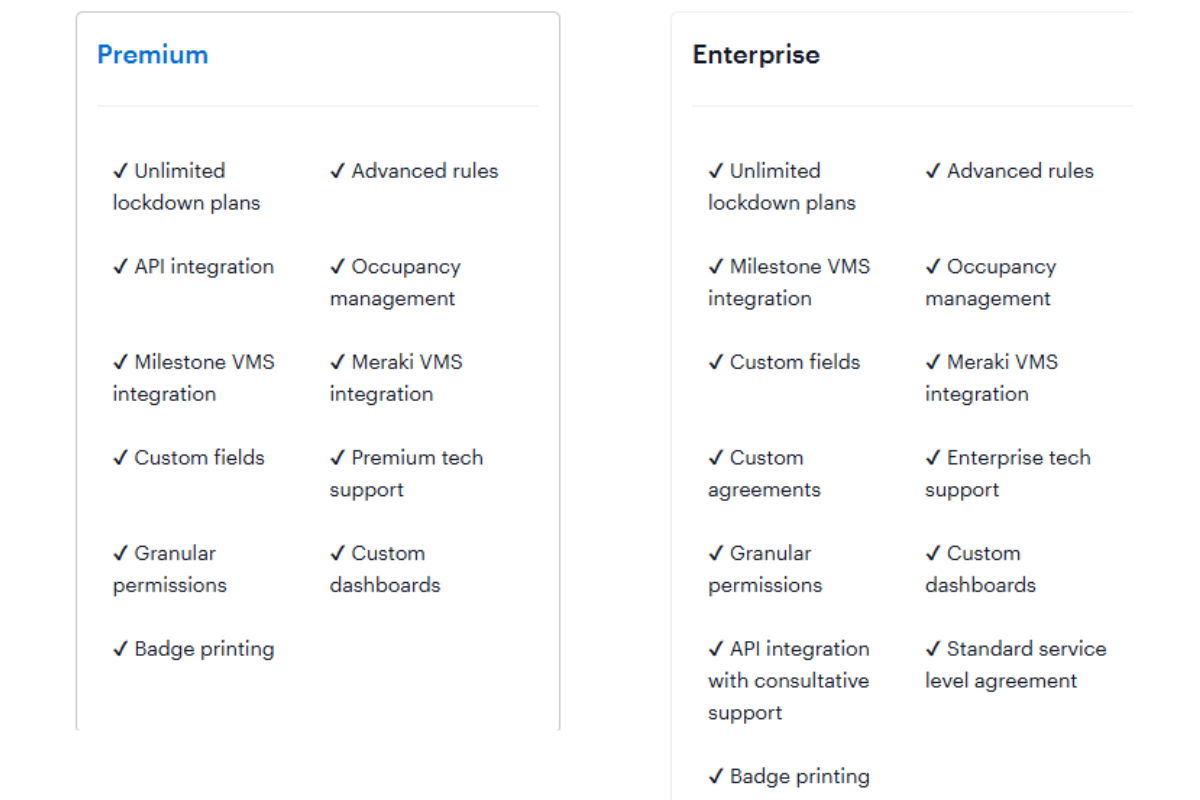Viewport: 1200px width, 800px height.
Task: Select Premium Occupancy management feature text
Action: (x=395, y=283)
